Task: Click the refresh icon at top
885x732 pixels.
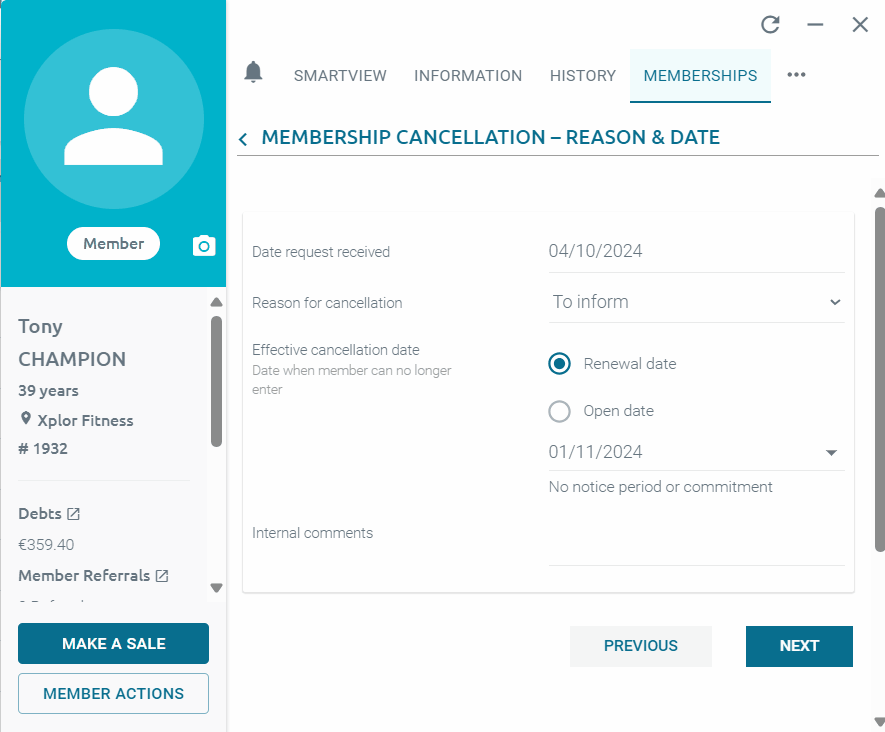Action: 770,25
